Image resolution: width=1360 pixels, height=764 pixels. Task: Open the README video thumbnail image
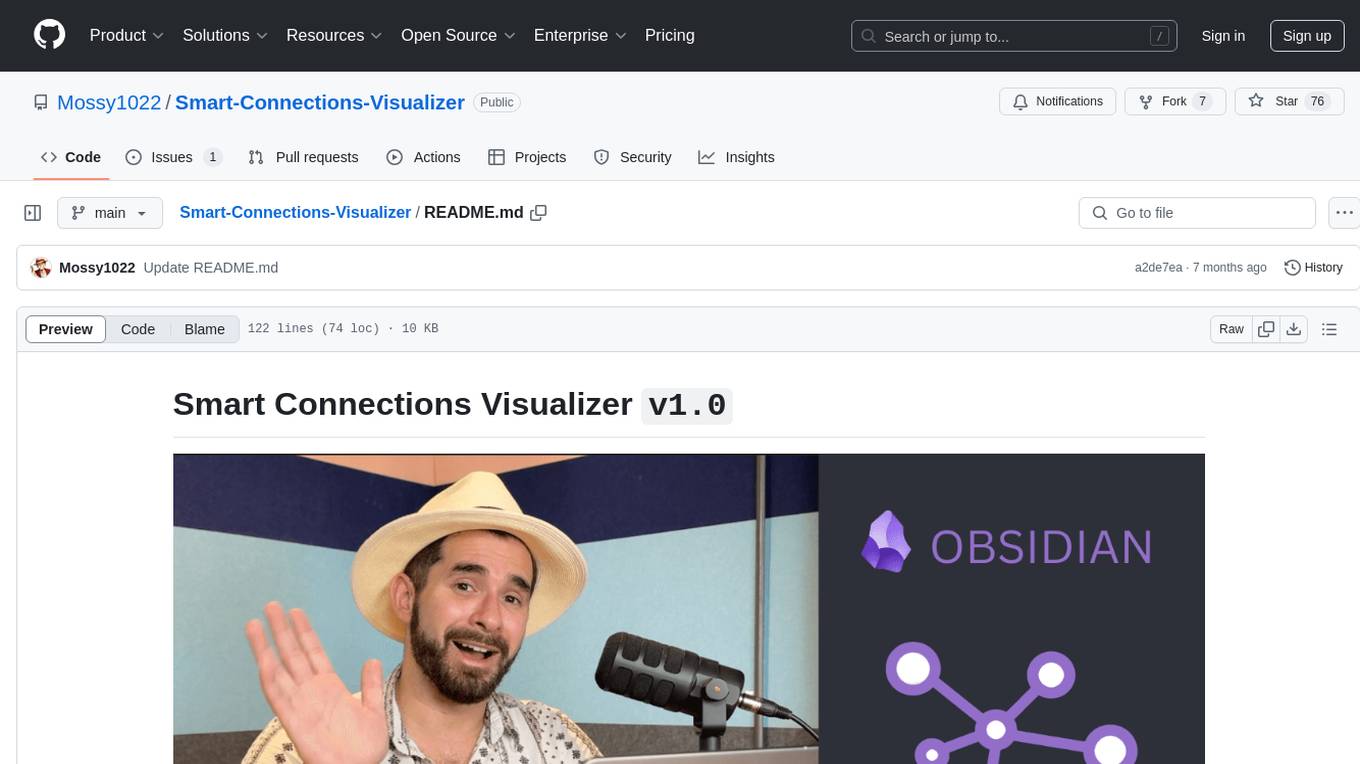pos(689,608)
